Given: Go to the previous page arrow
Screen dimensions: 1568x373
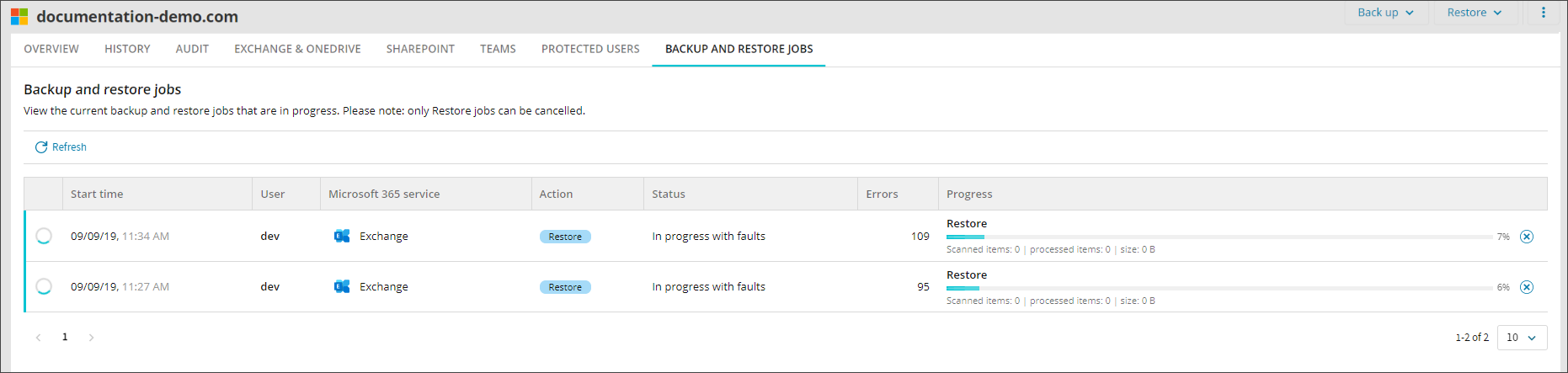Looking at the screenshot, I should click(x=38, y=338).
